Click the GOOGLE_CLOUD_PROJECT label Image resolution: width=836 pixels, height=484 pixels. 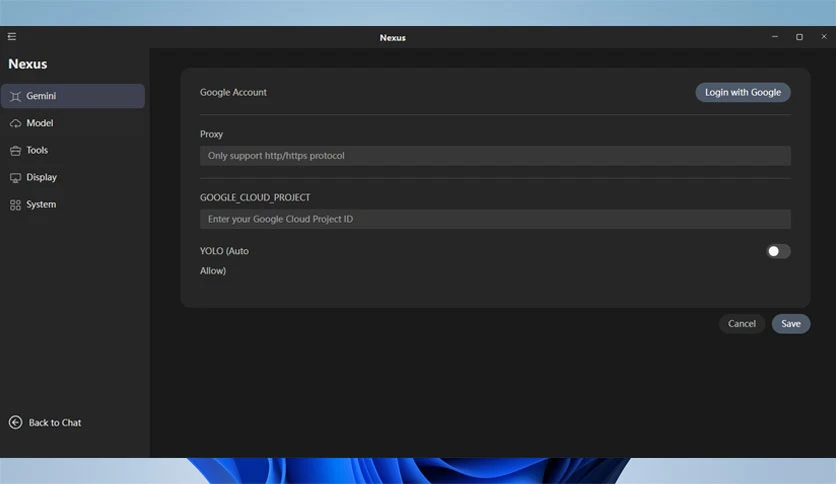255,197
